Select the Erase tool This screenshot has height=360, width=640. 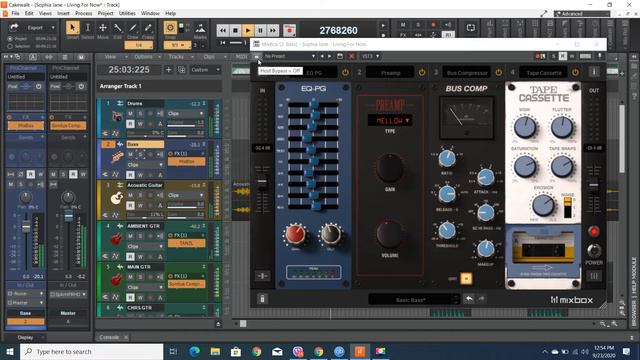click(148, 28)
